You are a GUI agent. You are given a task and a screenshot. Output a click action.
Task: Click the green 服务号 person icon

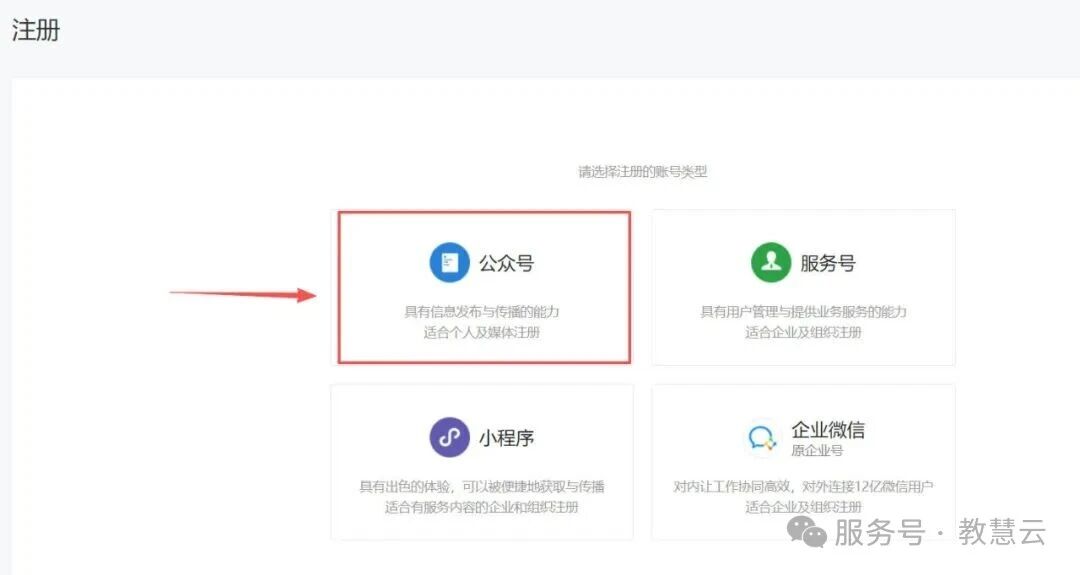[771, 262]
